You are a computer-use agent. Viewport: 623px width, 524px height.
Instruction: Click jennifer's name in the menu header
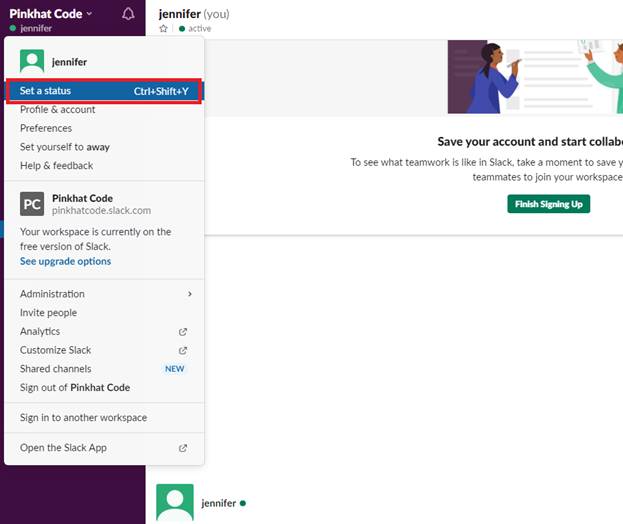(69, 62)
